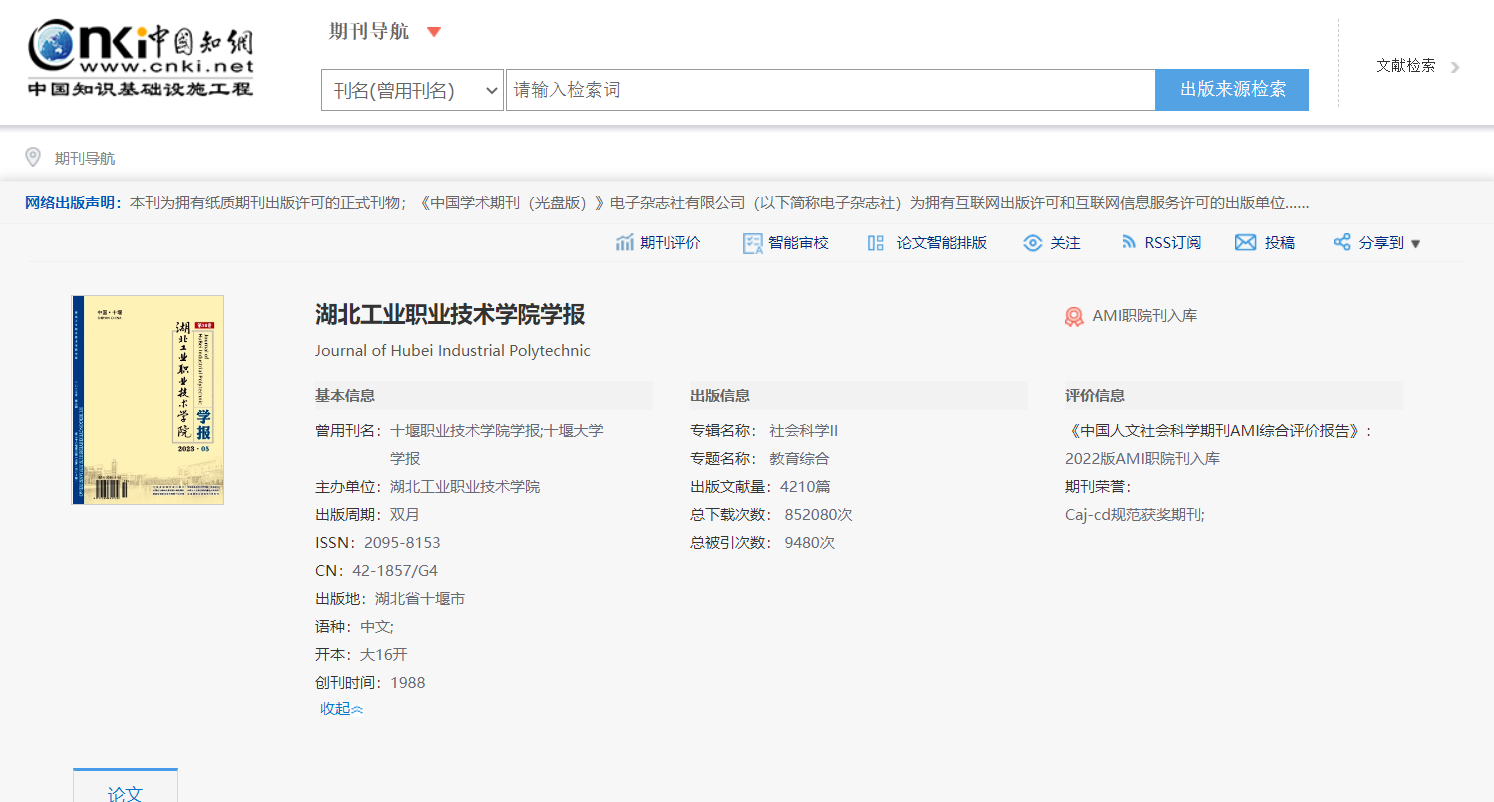
Task: Click the 网络出版声明 notice text
Action: (667, 203)
